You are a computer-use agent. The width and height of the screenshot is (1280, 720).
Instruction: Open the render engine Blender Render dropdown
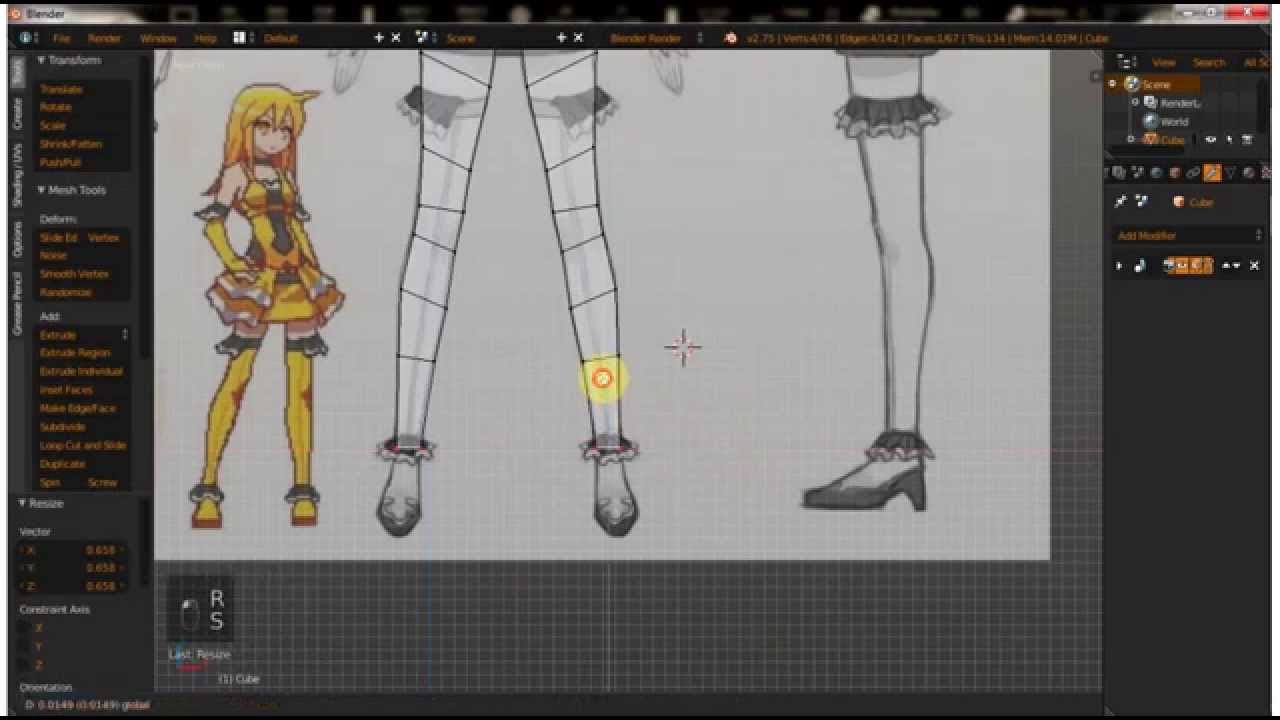click(x=657, y=38)
